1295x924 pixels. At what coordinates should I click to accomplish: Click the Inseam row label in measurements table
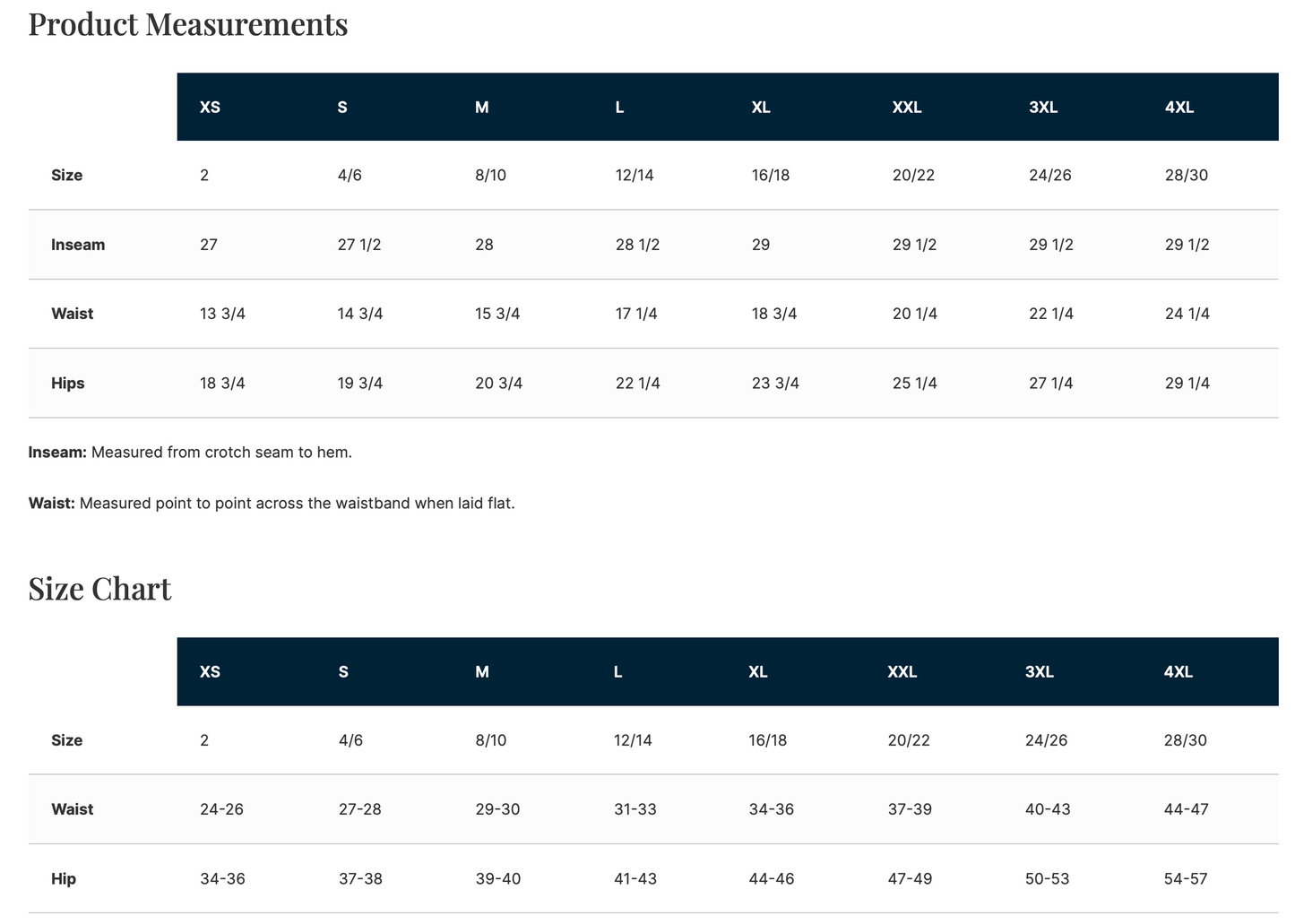coord(78,245)
